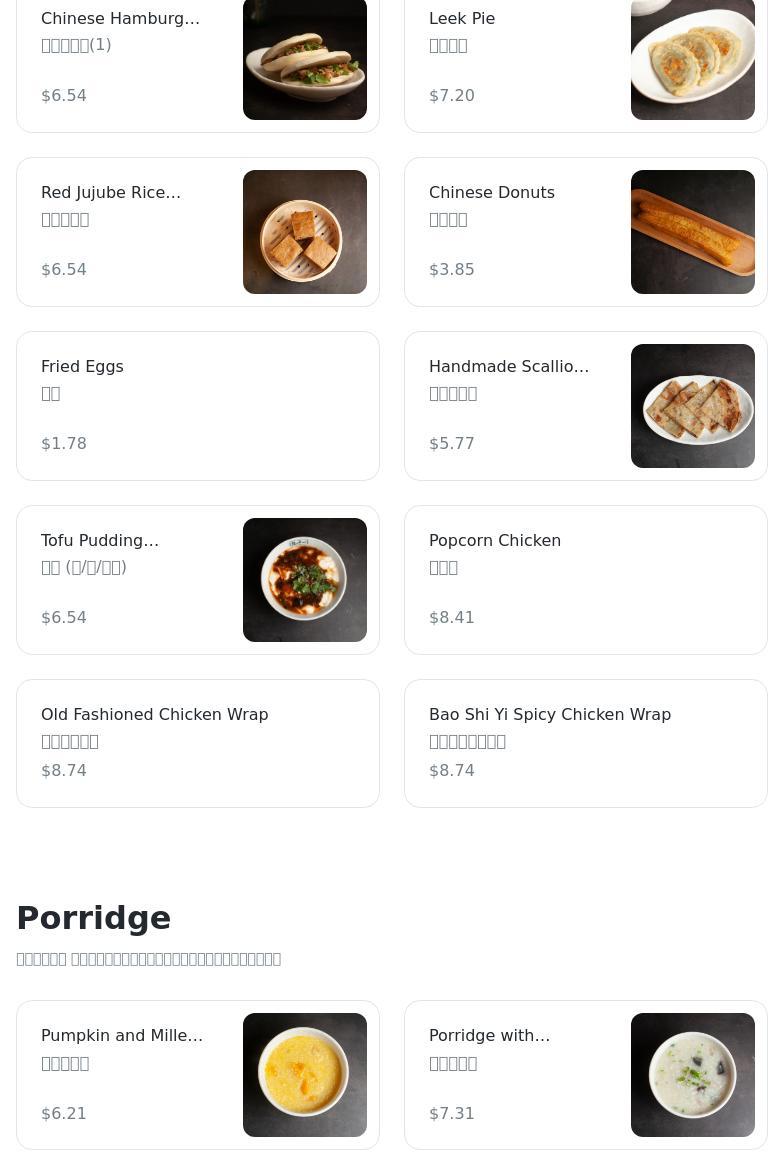The image size is (784, 1152).
Task: Click the $1.78 Fried Eggs price
Action: pyautogui.click(x=64, y=443)
